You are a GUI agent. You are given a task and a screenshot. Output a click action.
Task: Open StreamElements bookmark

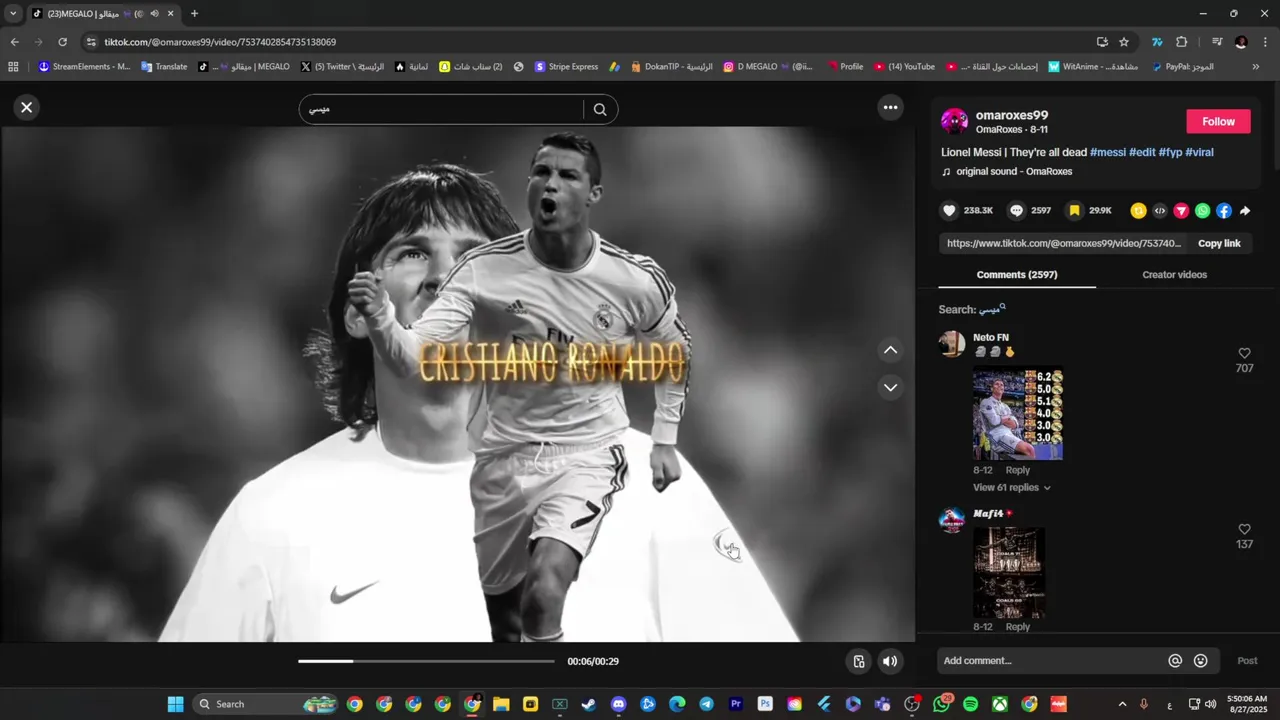pyautogui.click(x=84, y=67)
